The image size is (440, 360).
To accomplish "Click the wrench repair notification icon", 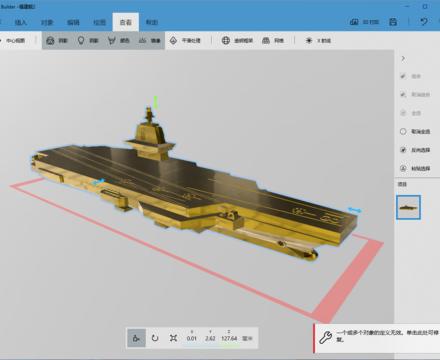I will click(325, 337).
